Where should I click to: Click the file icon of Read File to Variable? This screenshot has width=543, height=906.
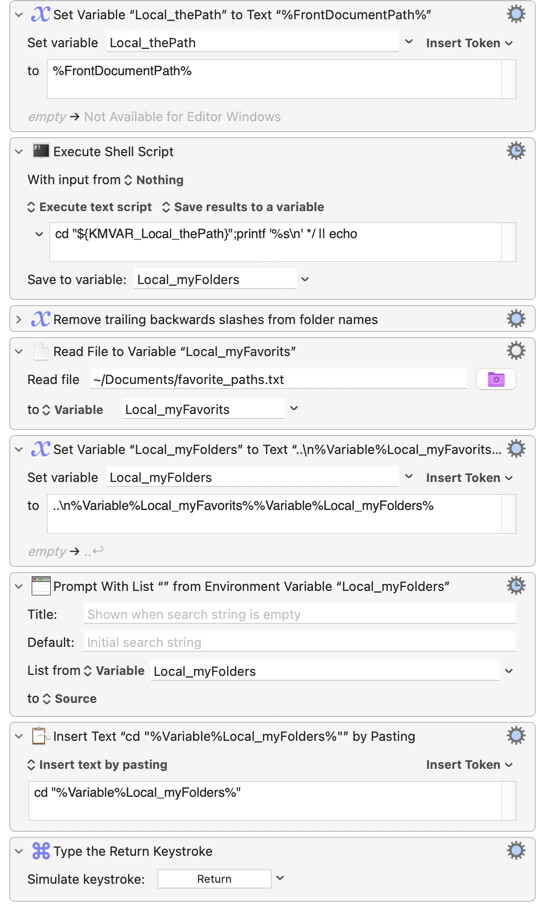(x=40, y=351)
